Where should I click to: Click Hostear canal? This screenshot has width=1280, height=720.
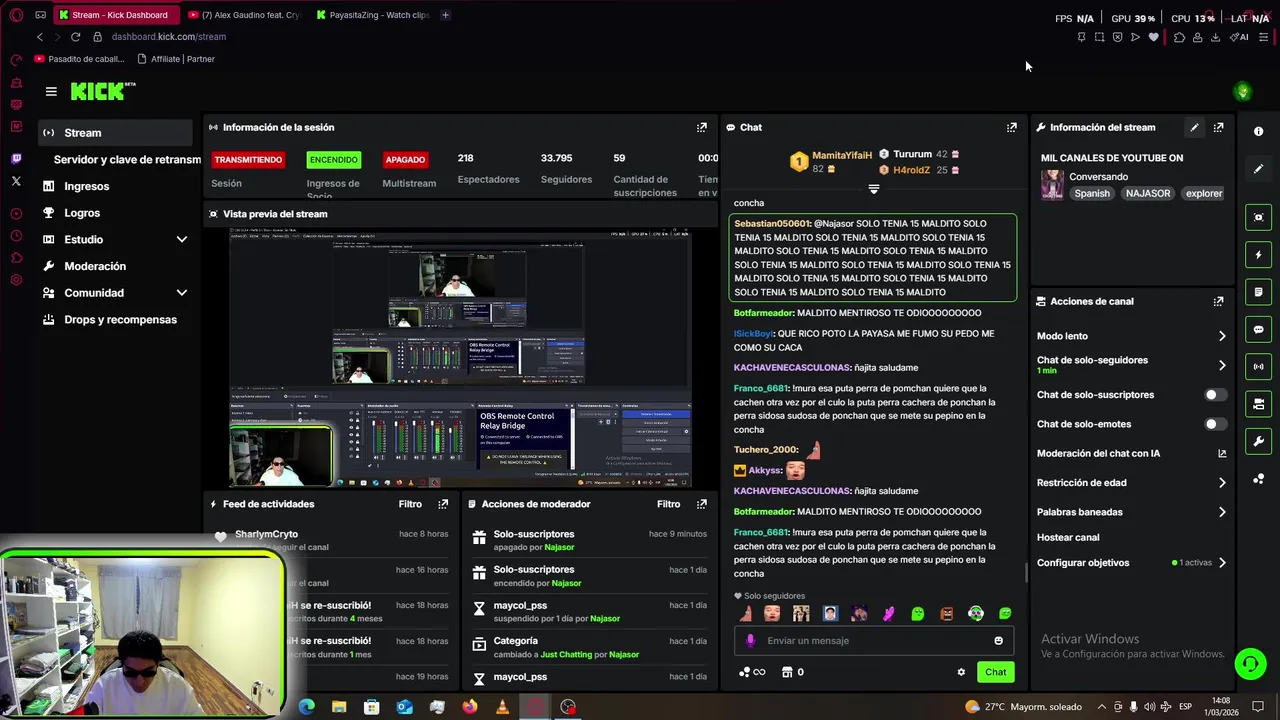[1068, 538]
